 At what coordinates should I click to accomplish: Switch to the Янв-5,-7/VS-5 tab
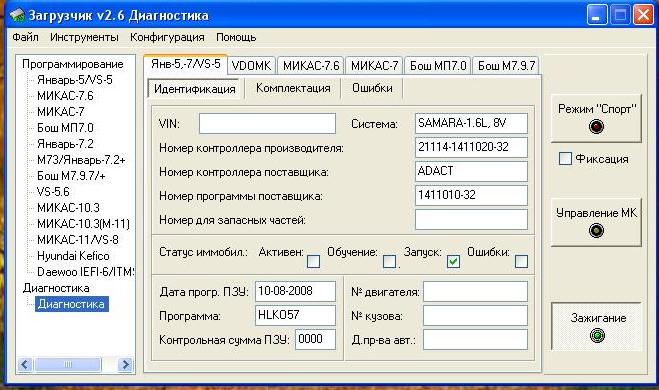coord(185,64)
